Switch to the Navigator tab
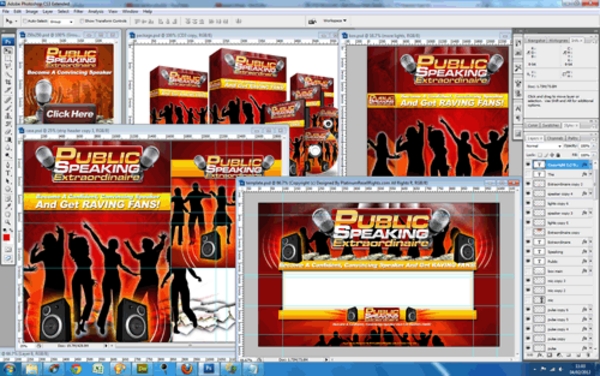 click(x=536, y=41)
